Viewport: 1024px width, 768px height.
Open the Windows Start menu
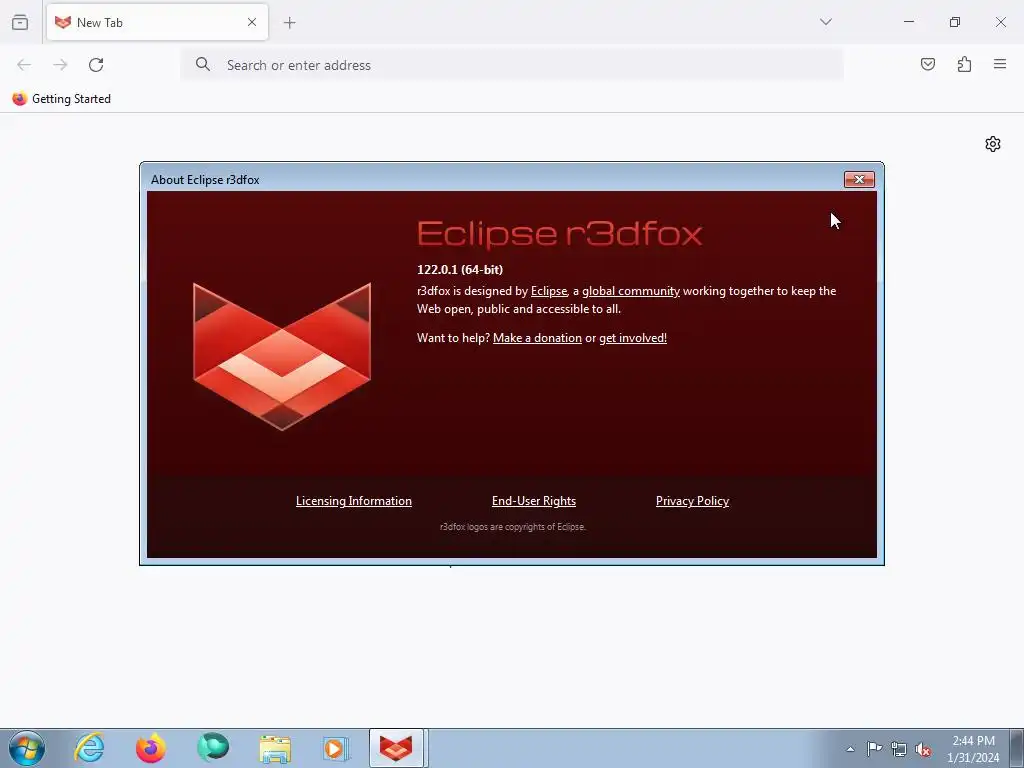tap(27, 748)
